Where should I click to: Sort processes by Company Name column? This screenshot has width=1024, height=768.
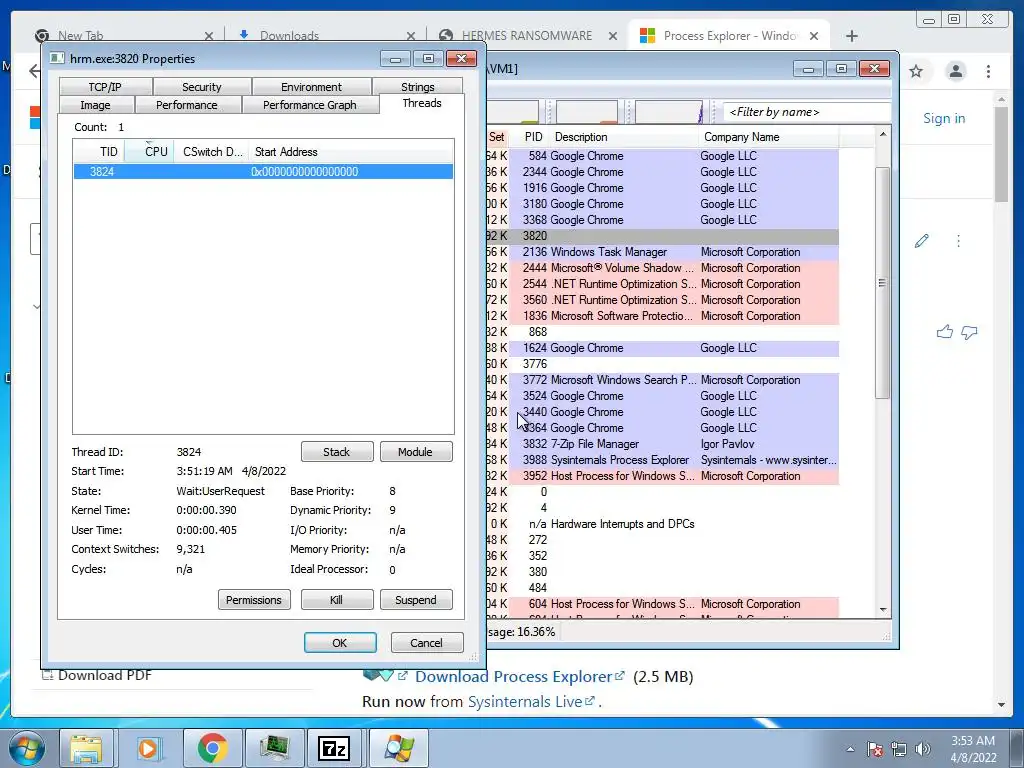tap(769, 137)
